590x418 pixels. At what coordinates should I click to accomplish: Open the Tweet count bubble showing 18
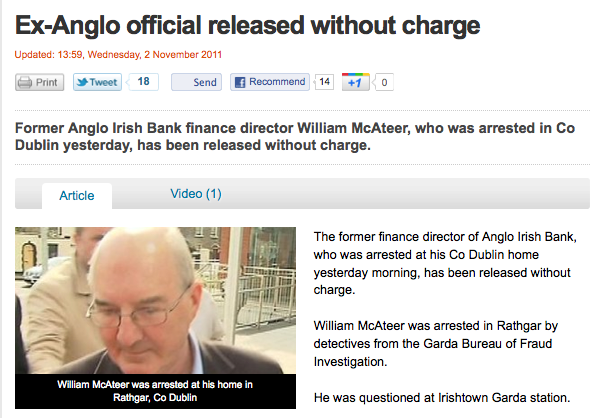(143, 82)
